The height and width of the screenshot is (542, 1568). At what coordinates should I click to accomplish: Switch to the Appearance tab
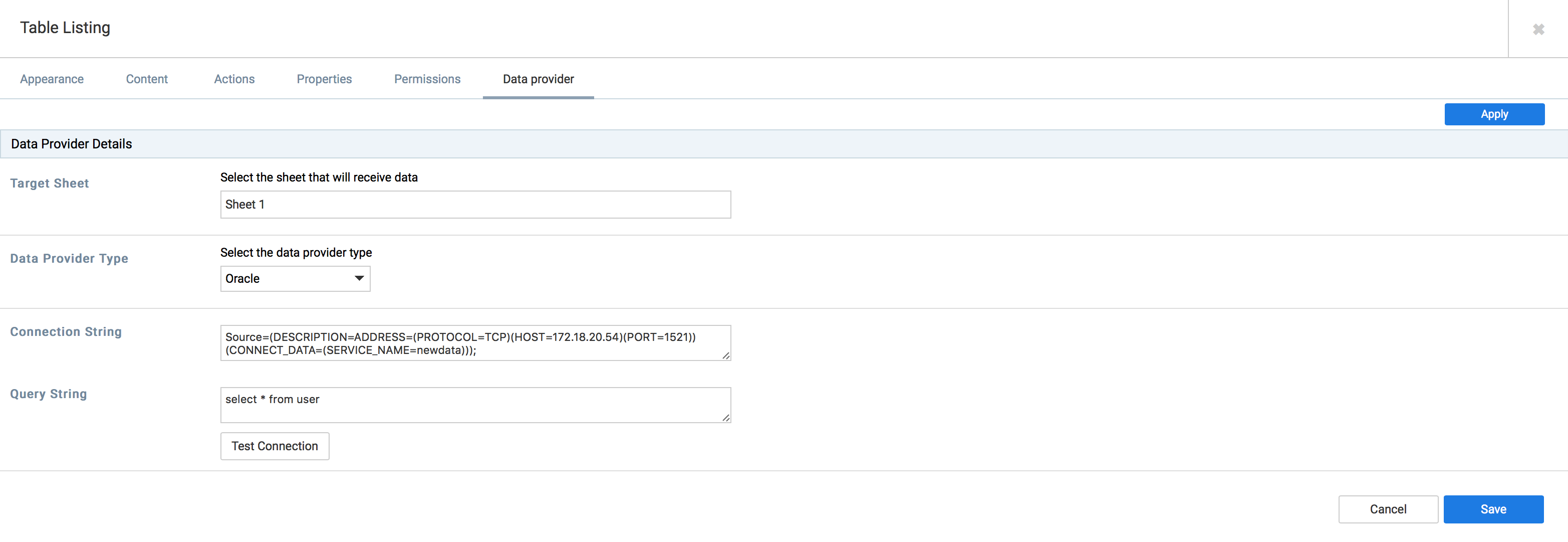point(52,79)
